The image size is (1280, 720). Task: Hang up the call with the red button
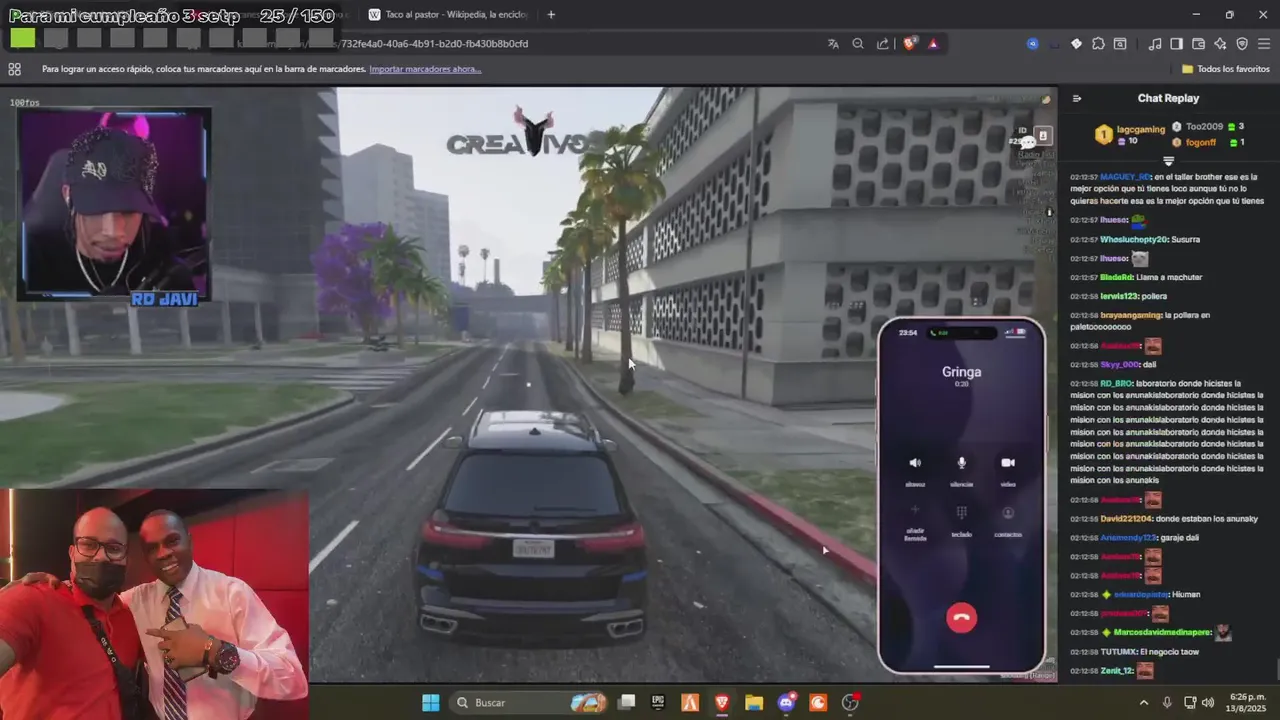961,618
